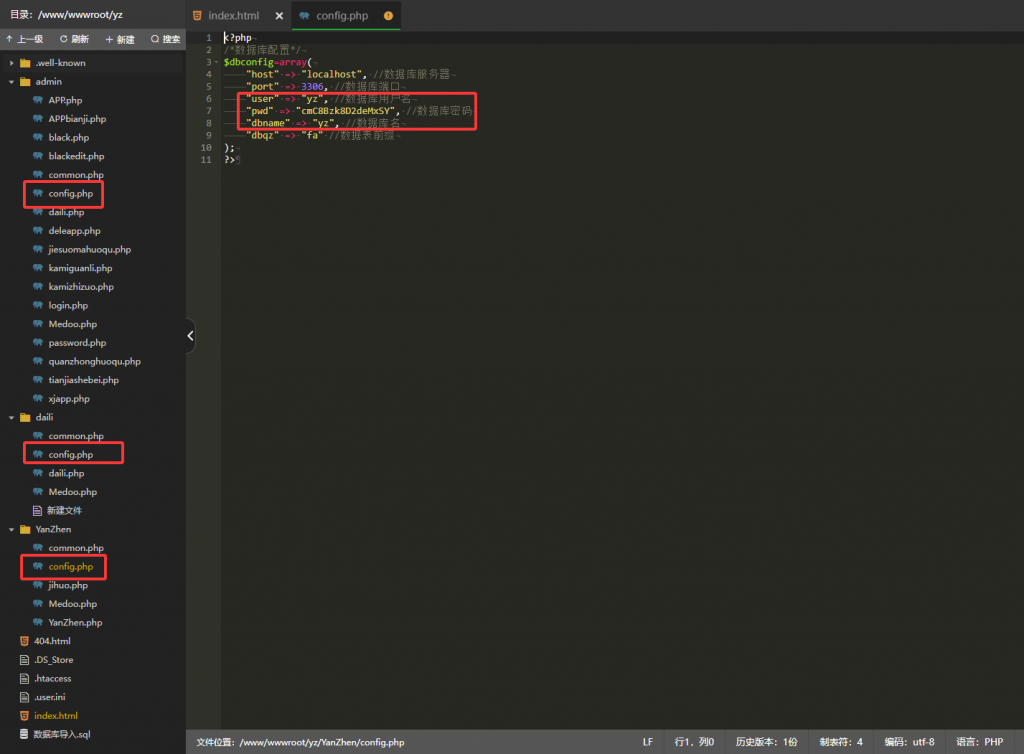Click PHP icon of deleapp.php
Image resolution: width=1024 pixels, height=754 pixels.
pos(38,230)
